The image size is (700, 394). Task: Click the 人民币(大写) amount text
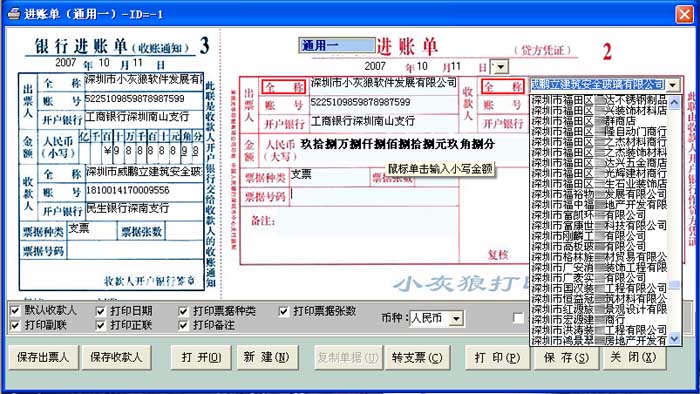click(x=397, y=144)
